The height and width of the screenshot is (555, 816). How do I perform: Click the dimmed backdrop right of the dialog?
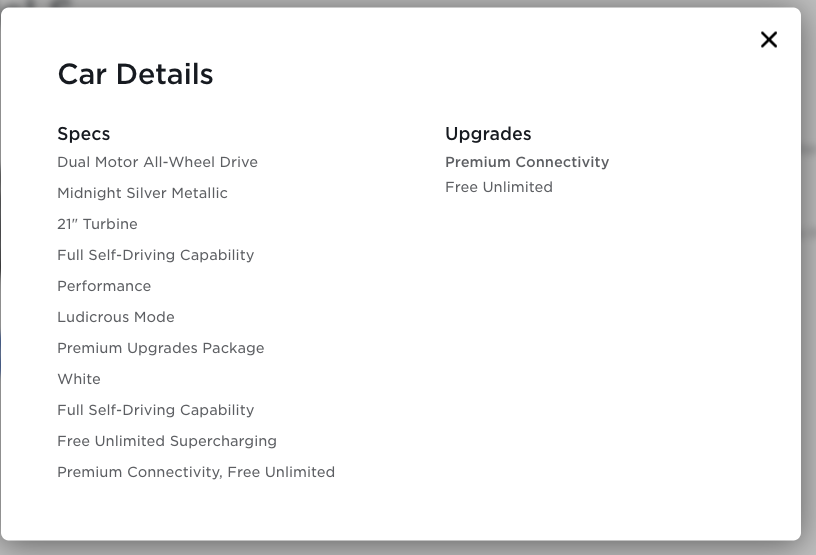tap(809, 300)
